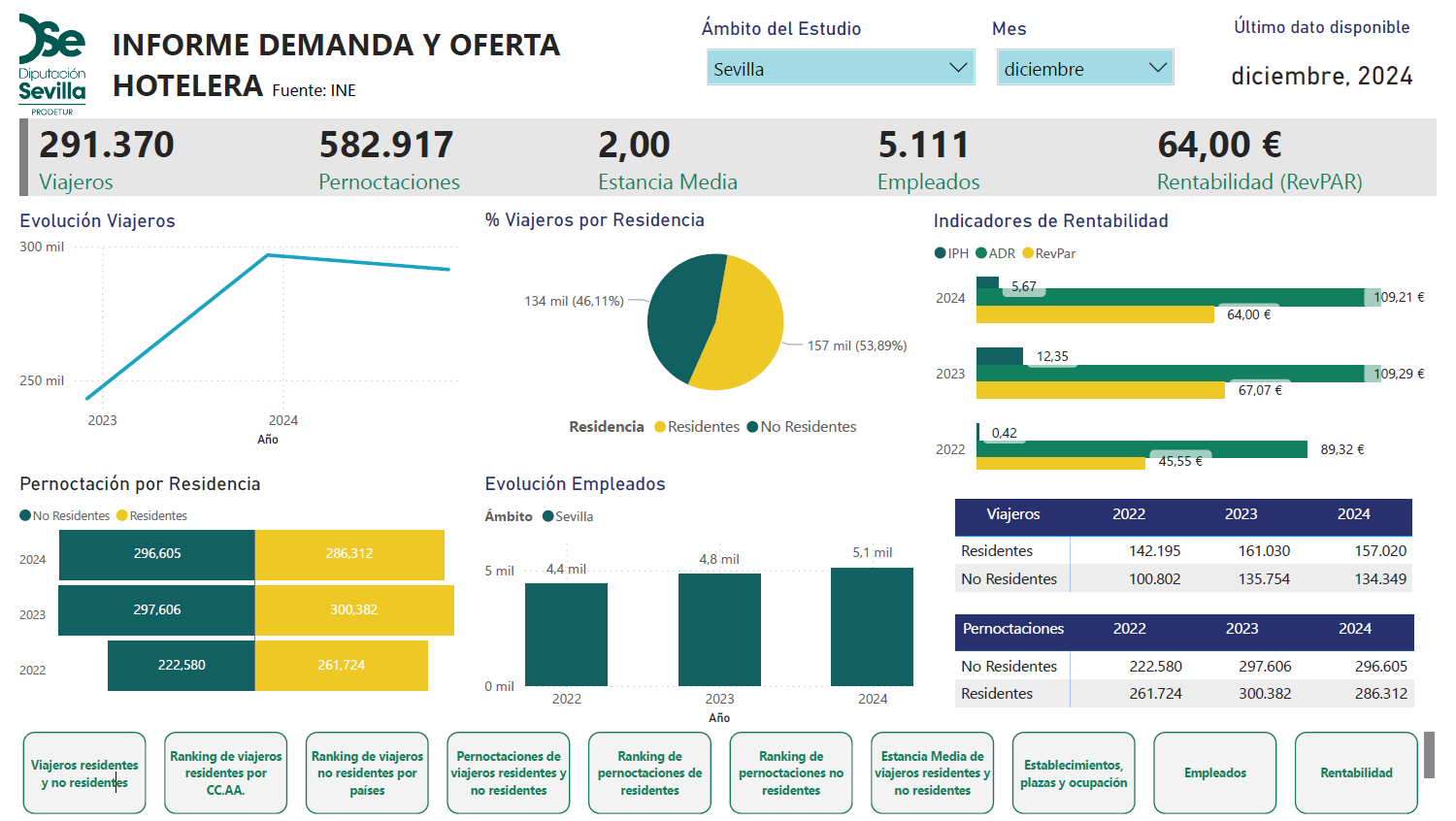Click the Diputación Sevilla Prodetur logo
Viewport: 1456px width, 821px height.
[x=52, y=64]
